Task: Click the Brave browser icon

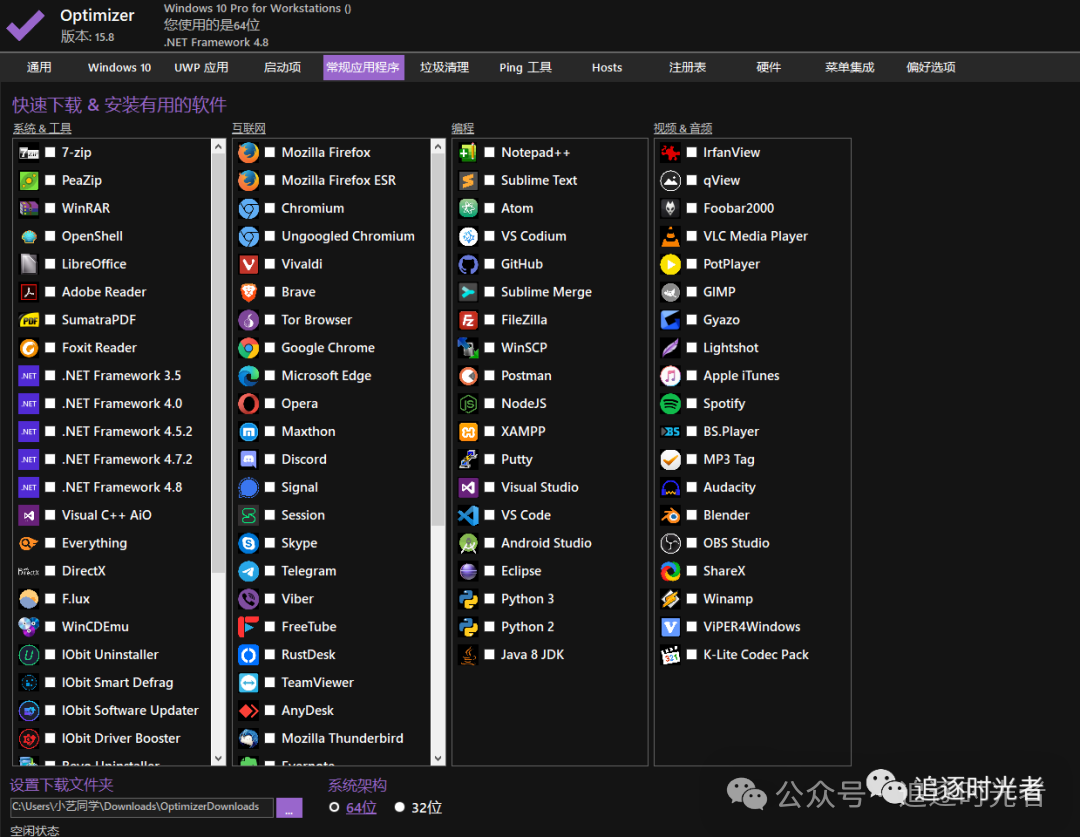Action: [249, 292]
